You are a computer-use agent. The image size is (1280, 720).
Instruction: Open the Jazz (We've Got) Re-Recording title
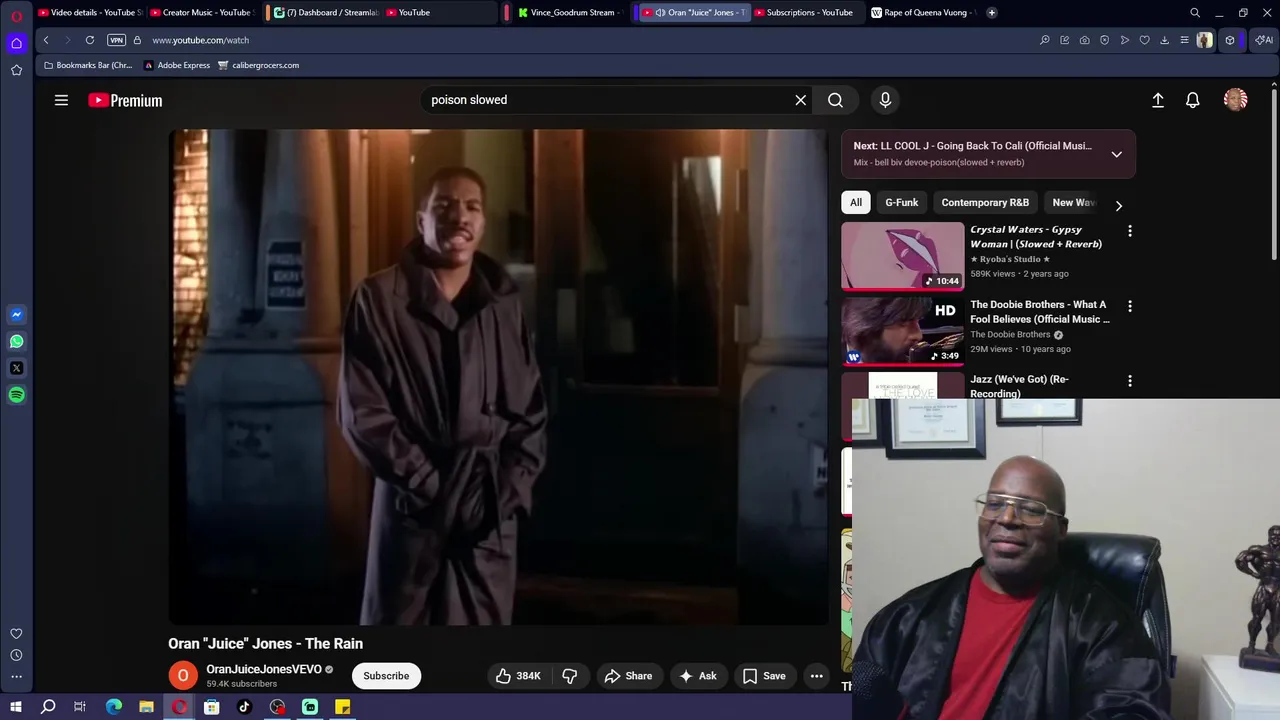(1019, 386)
